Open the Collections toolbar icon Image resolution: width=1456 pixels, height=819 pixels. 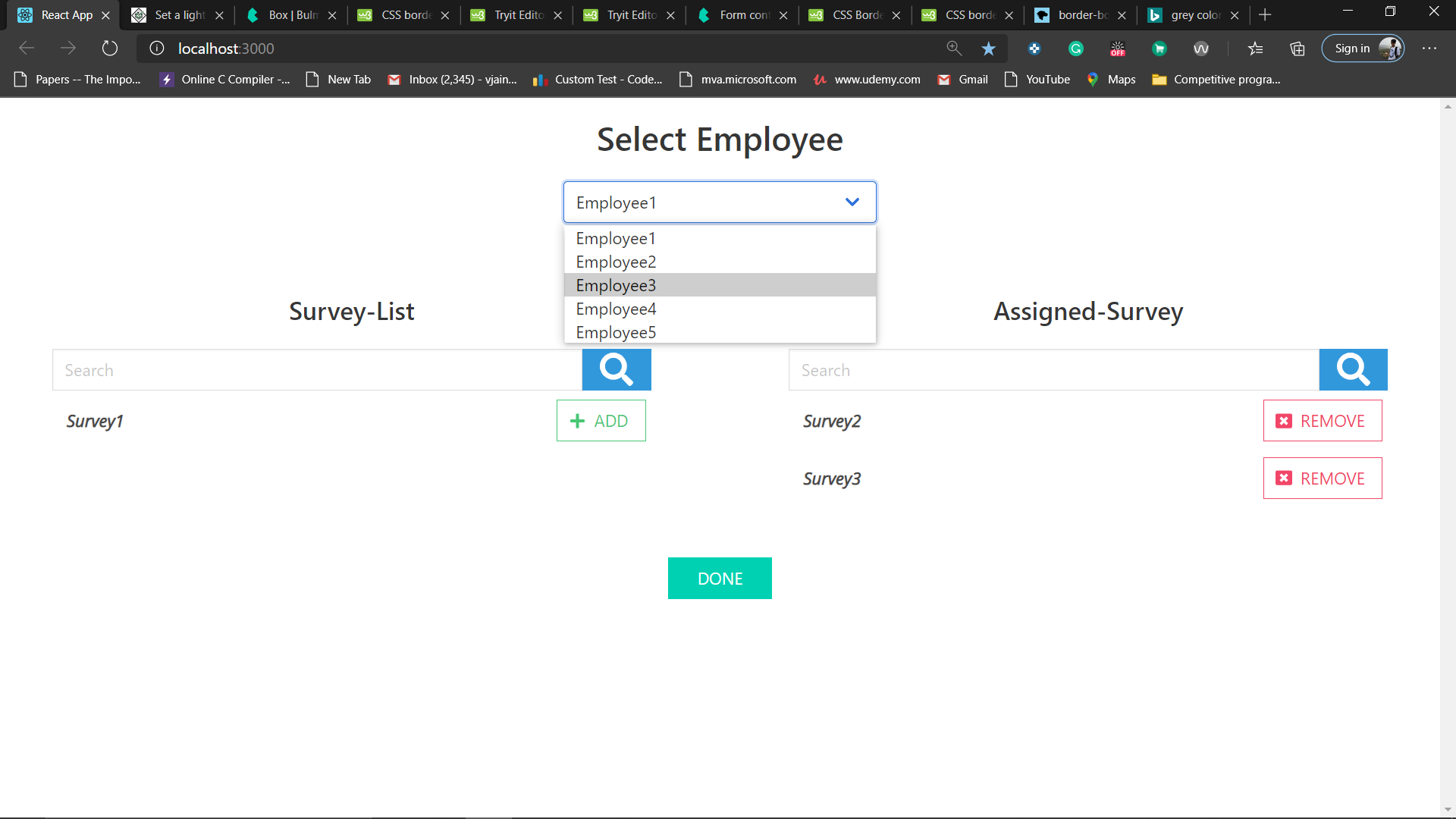[1298, 49]
